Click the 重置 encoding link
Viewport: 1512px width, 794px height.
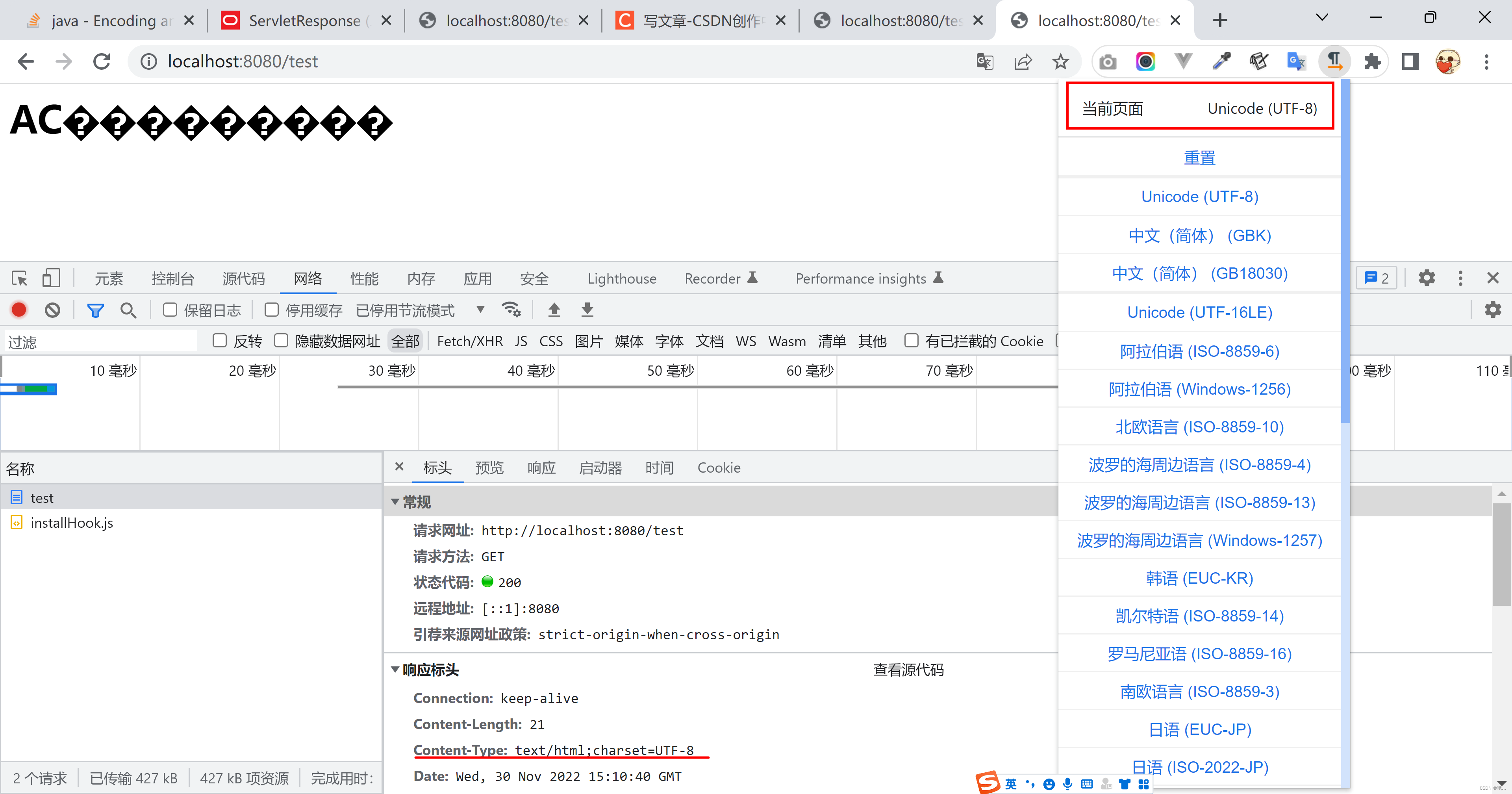1199,158
